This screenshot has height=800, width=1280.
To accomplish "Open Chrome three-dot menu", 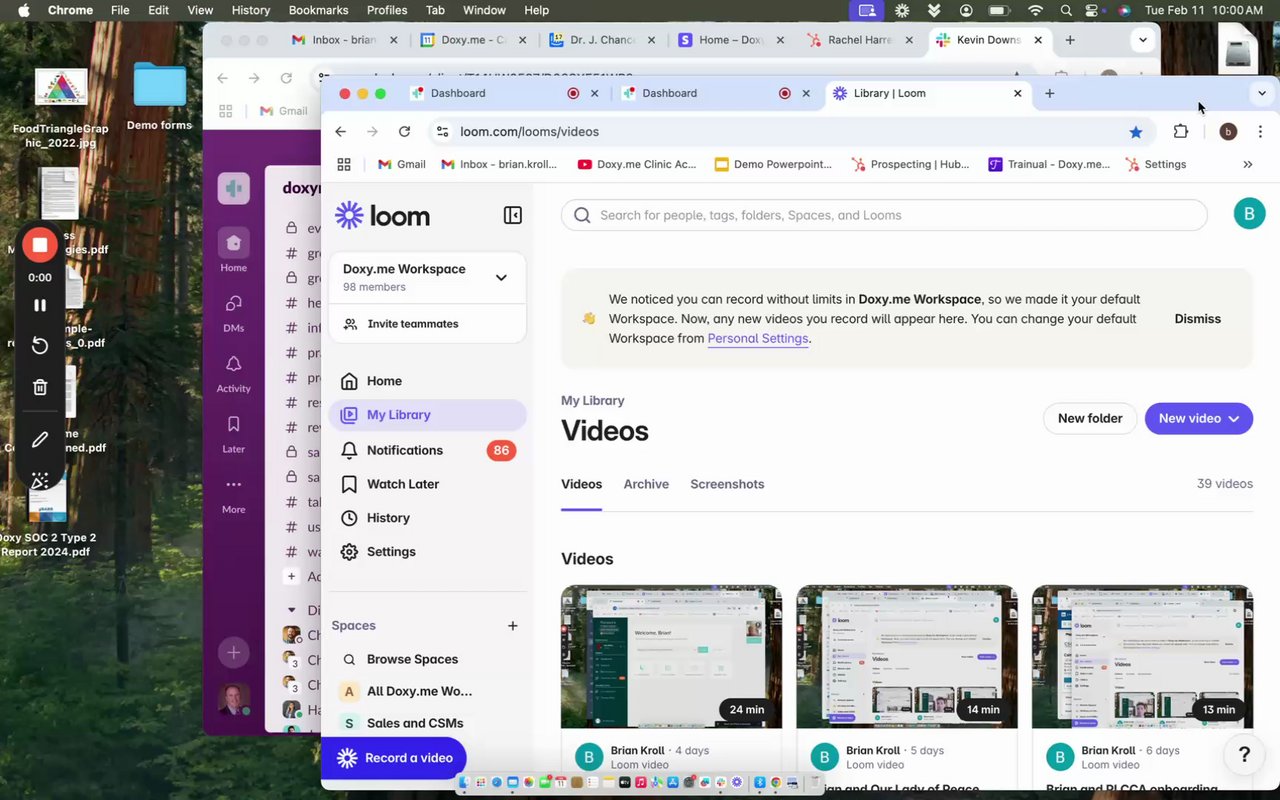I will click(1259, 132).
